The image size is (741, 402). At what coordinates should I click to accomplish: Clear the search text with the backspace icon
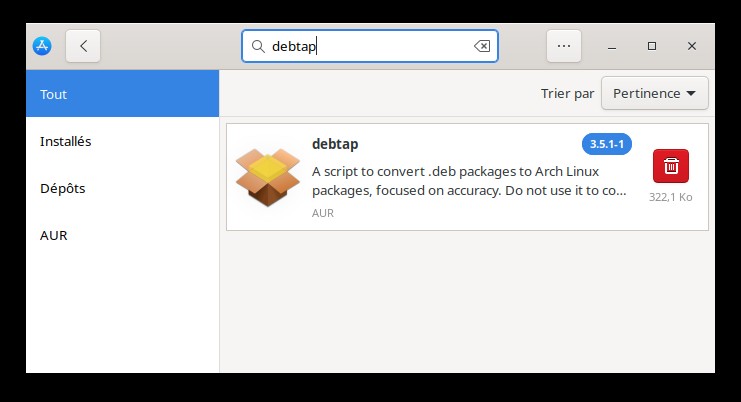pyautogui.click(x=482, y=46)
